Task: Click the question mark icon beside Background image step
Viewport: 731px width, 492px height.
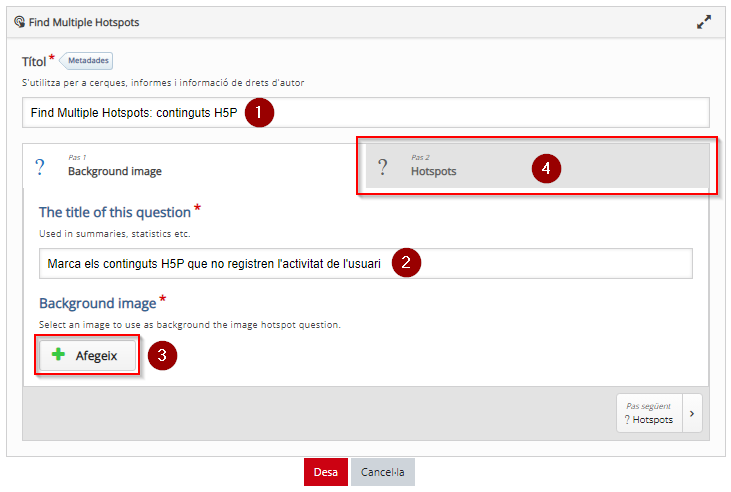Action: click(x=40, y=166)
